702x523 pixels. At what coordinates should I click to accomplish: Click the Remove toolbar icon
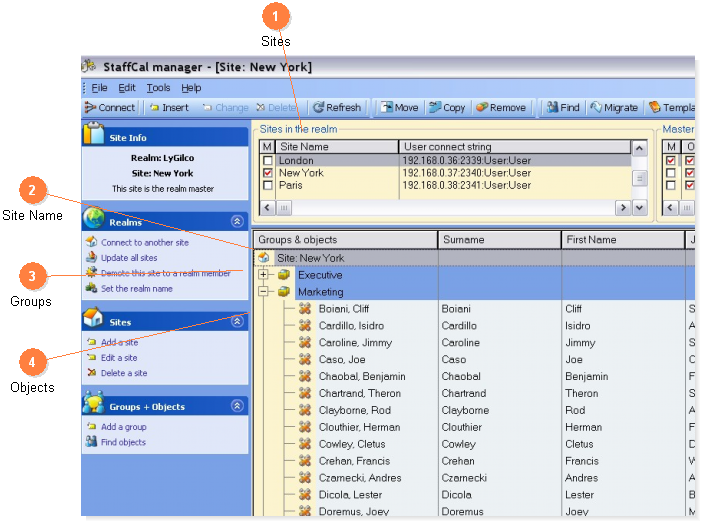tap(482, 107)
